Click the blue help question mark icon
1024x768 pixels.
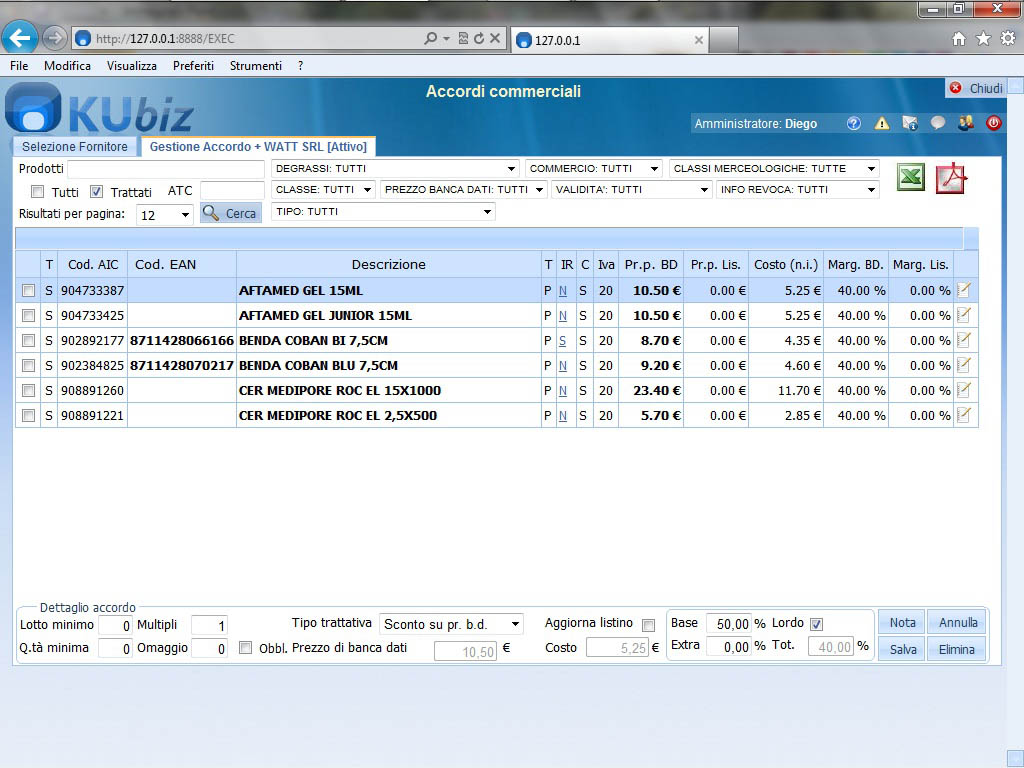853,124
